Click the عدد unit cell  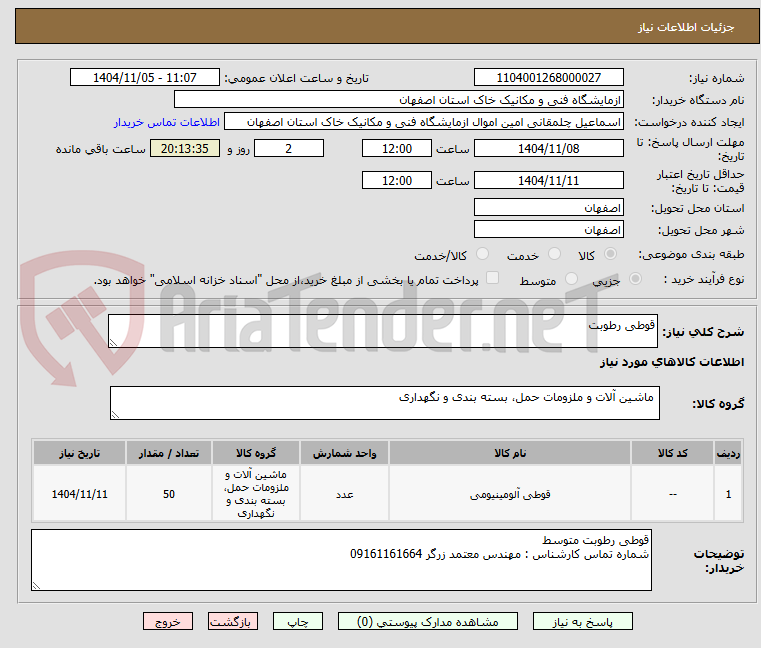[344, 494]
